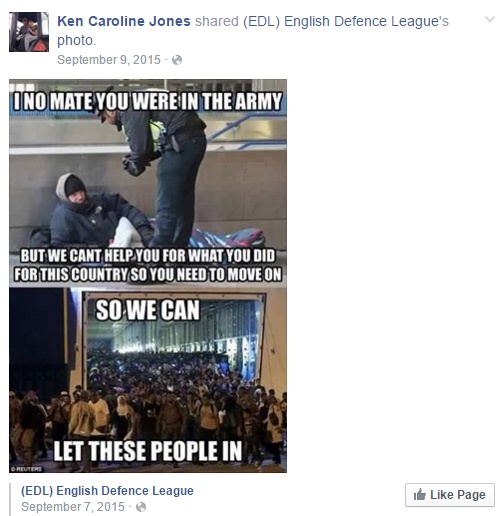This screenshot has height=516, width=504.
Task: Visit (EDL) English Defence League page below photo
Action: coord(107,491)
